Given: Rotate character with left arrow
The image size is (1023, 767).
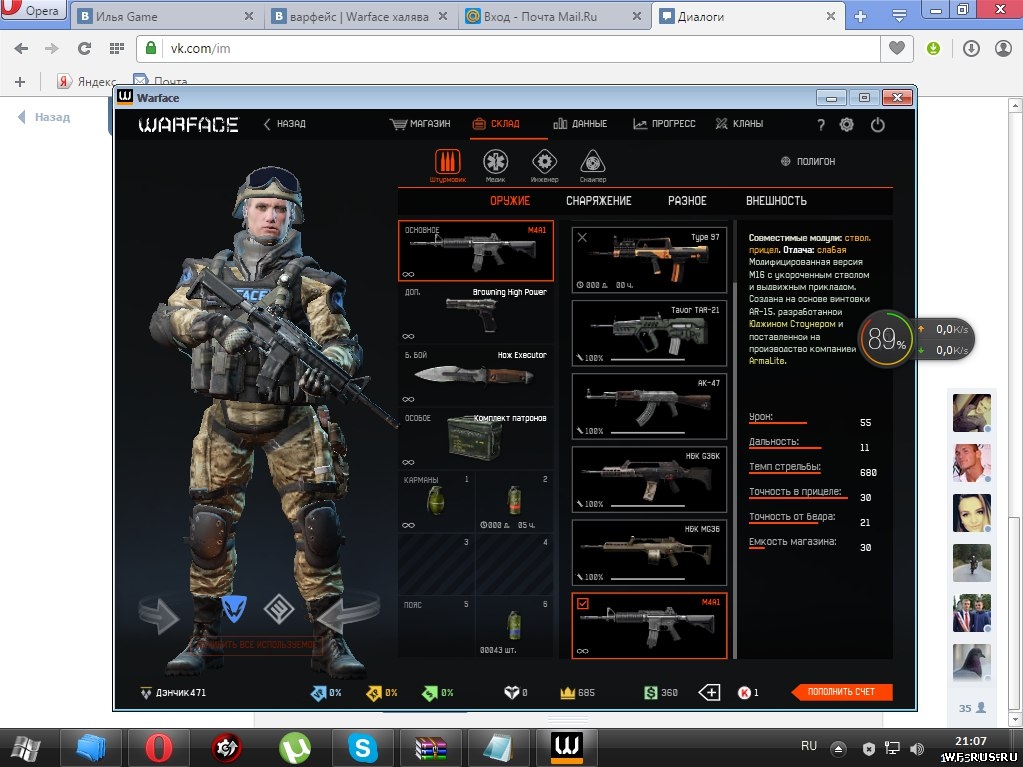Looking at the screenshot, I should (x=158, y=614).
